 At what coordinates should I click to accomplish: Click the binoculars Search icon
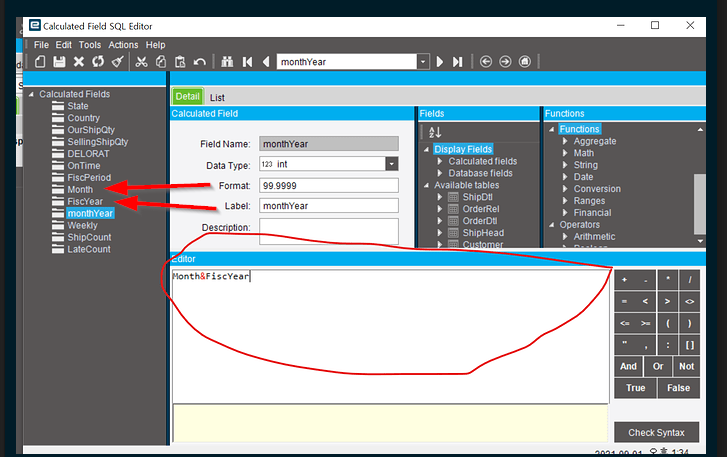[227, 62]
